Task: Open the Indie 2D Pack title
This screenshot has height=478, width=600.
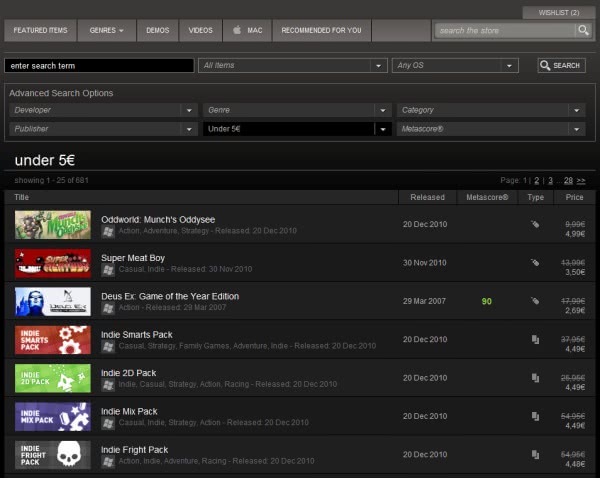Action: (129, 373)
